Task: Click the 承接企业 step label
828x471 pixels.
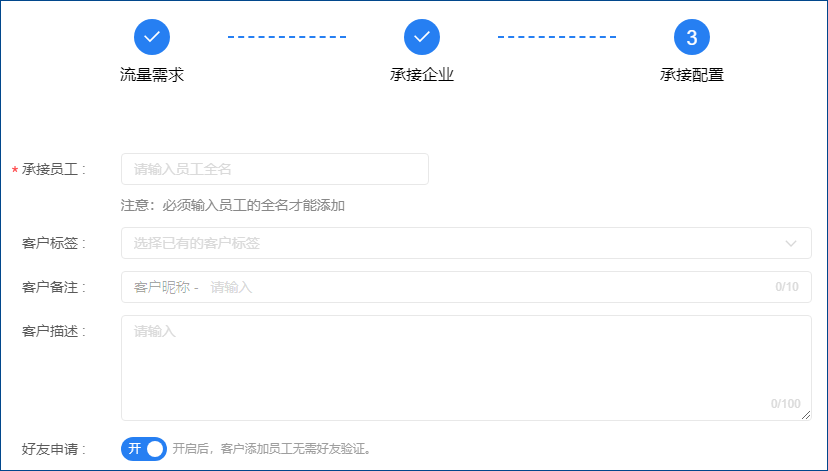Action: pyautogui.click(x=422, y=75)
